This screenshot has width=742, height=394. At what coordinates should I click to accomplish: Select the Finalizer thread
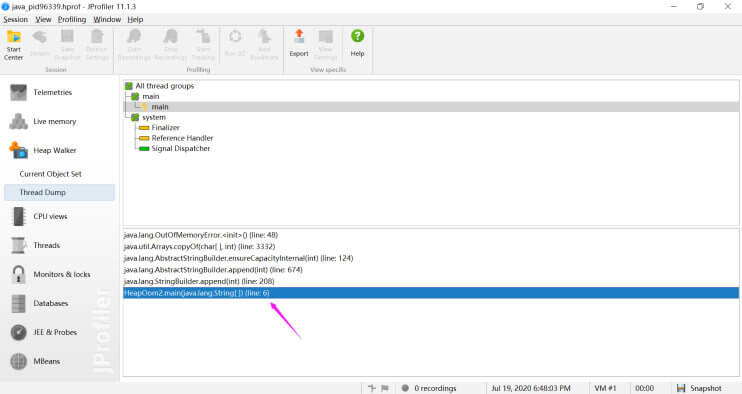[166, 128]
